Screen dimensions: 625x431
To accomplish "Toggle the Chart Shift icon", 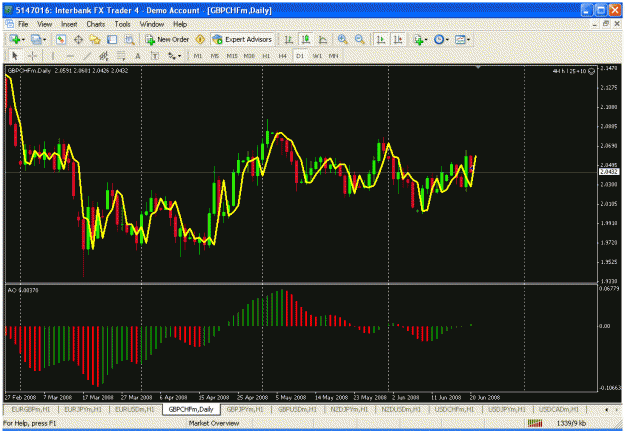I will click(x=398, y=39).
